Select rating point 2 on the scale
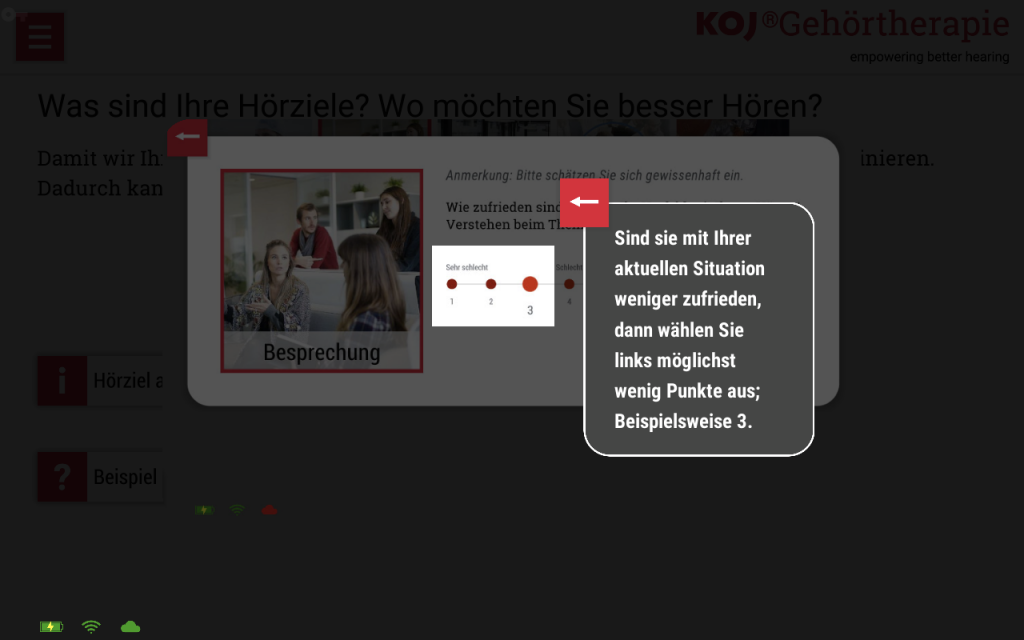Image resolution: width=1024 pixels, height=640 pixels. click(491, 284)
